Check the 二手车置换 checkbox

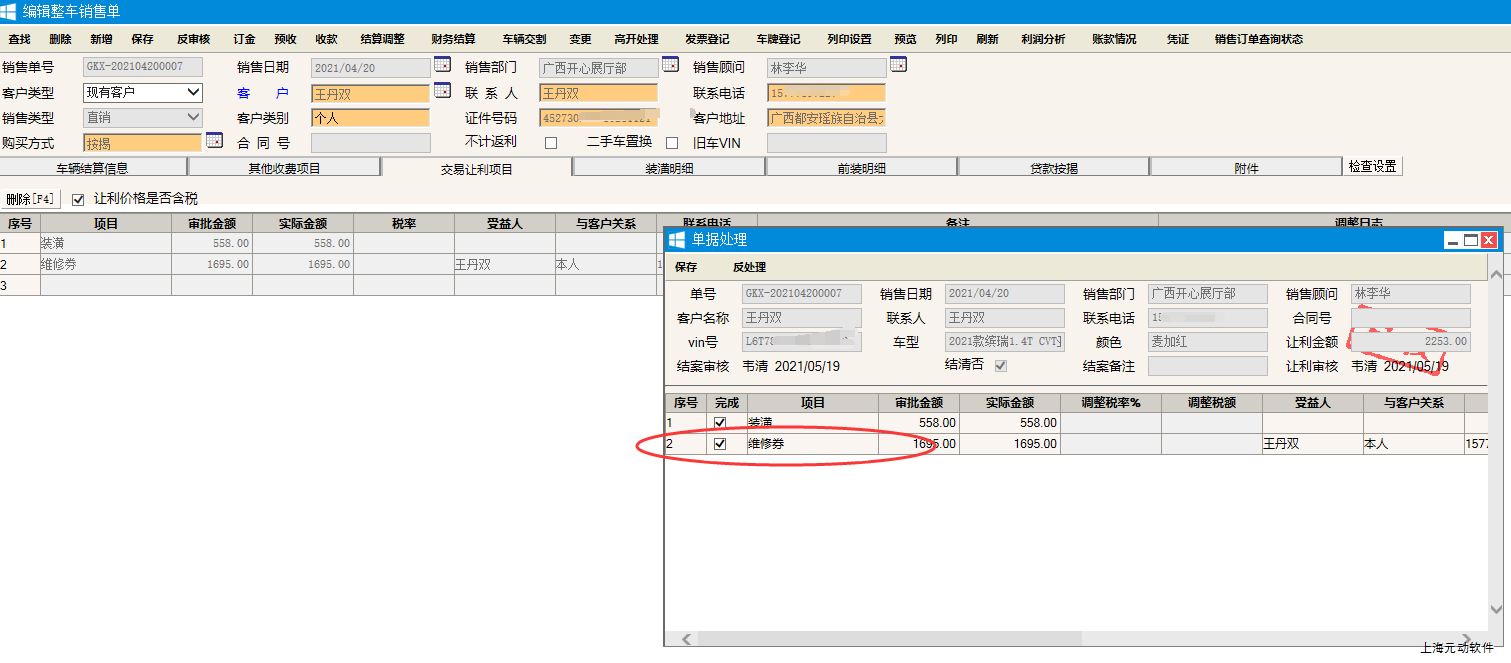click(x=672, y=143)
